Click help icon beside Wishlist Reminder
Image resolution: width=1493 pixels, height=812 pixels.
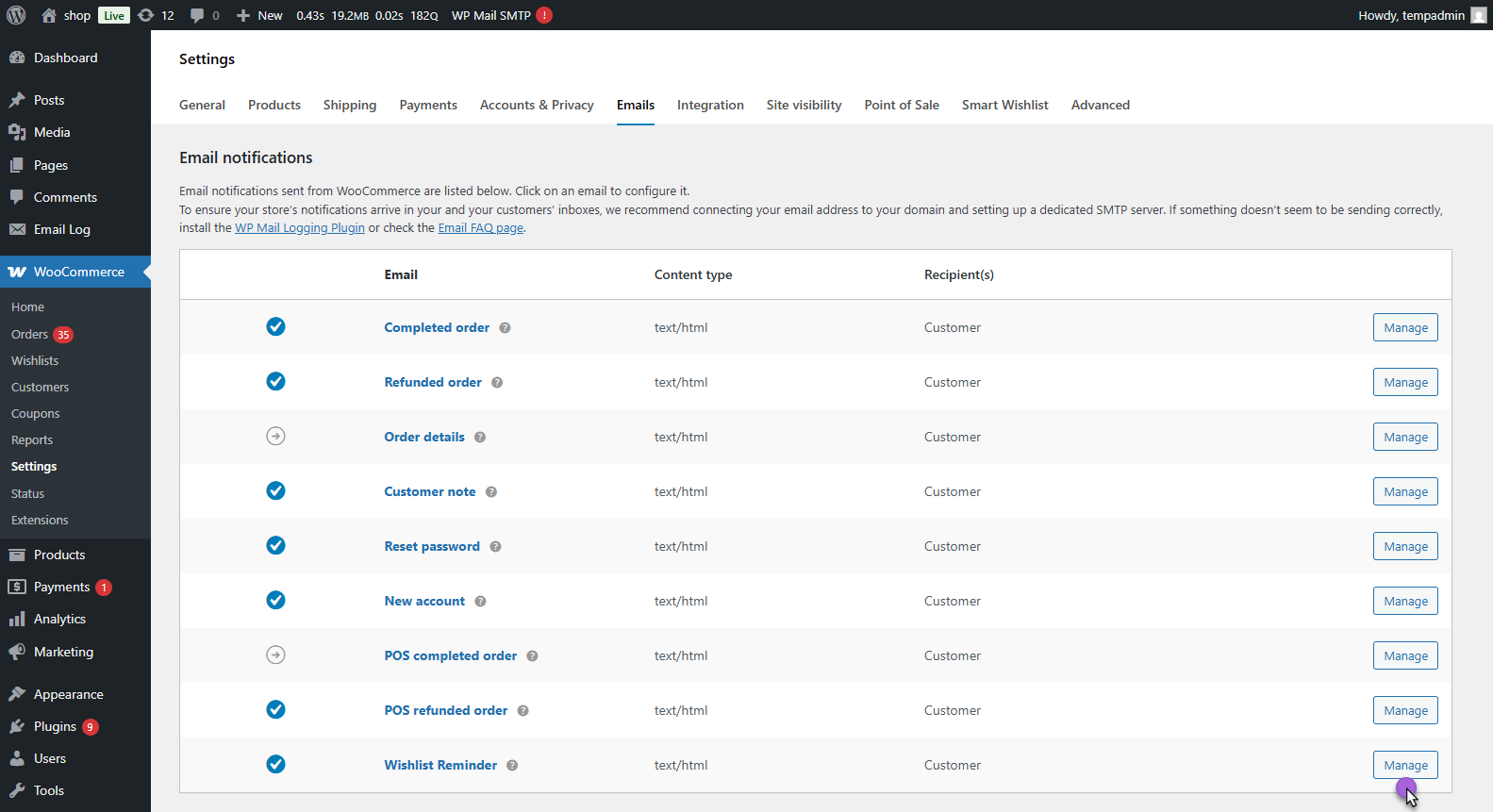(512, 766)
